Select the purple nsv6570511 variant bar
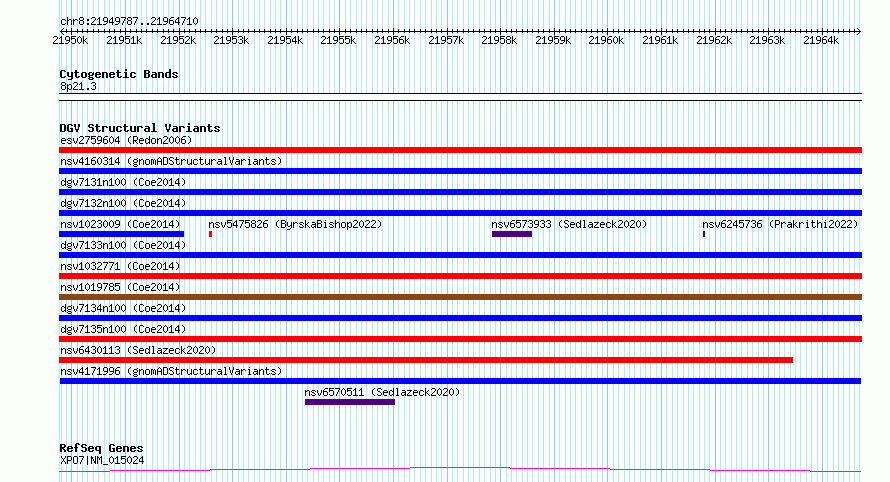 point(350,402)
